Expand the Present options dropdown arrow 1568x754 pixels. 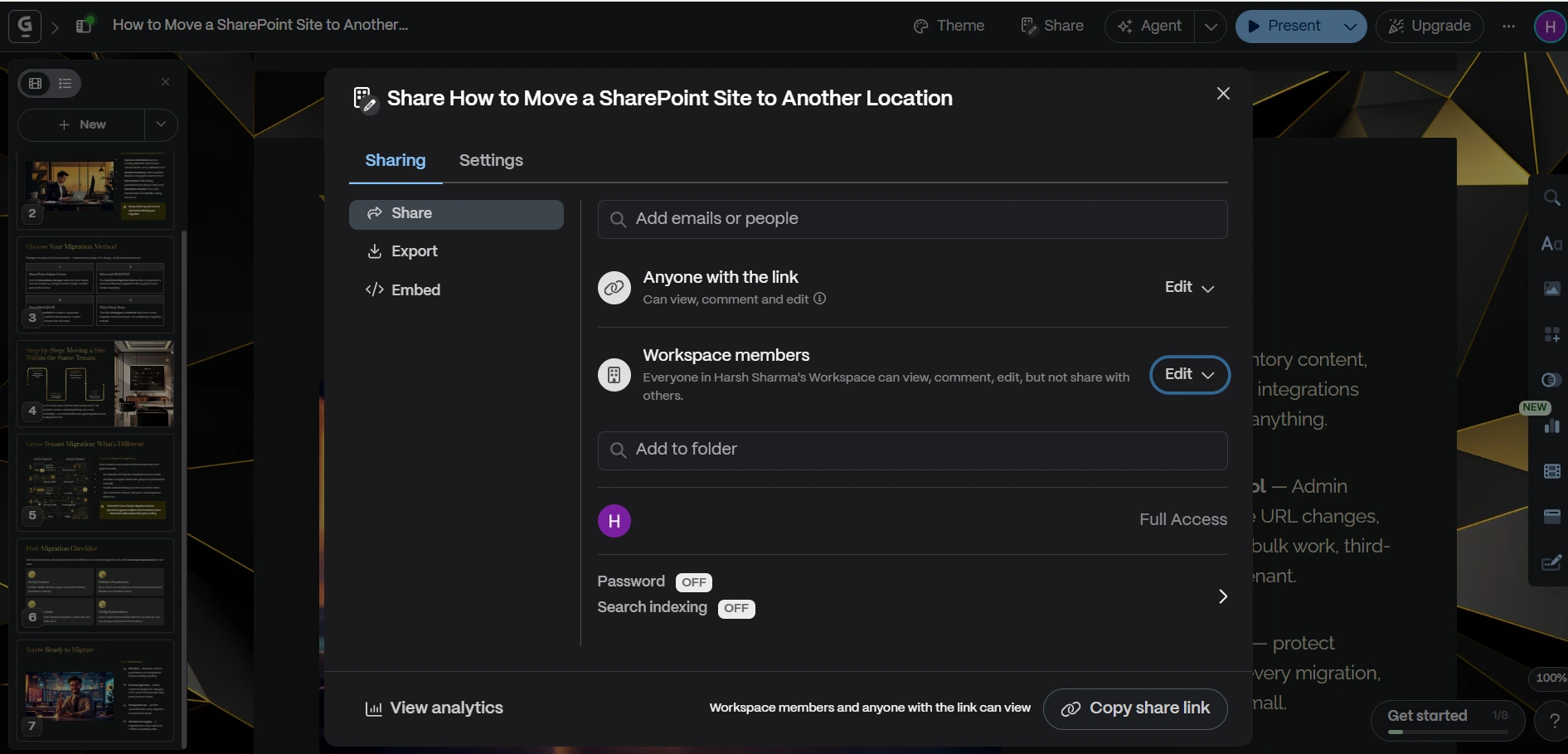(x=1350, y=27)
